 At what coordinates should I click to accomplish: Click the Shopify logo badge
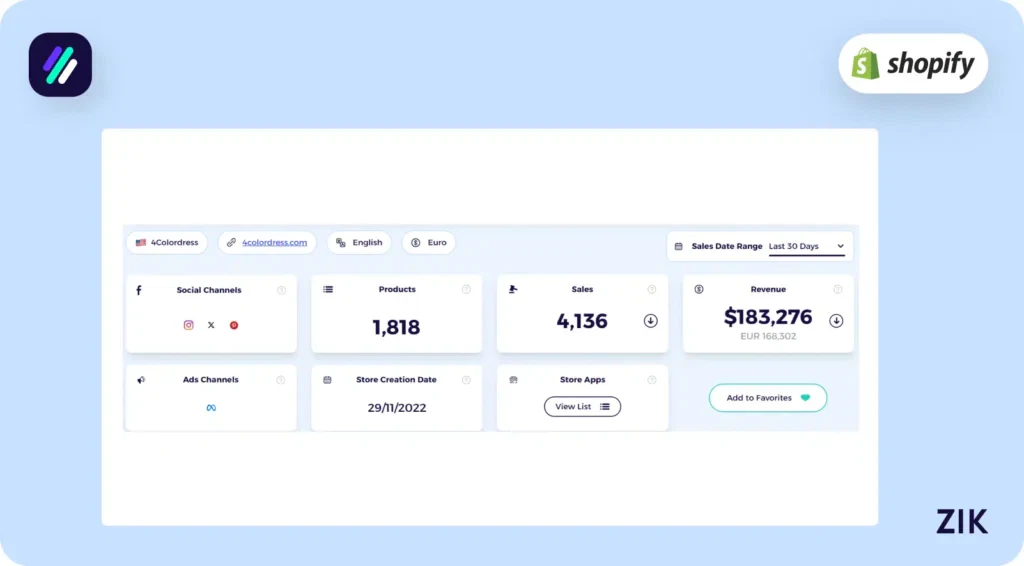click(912, 64)
